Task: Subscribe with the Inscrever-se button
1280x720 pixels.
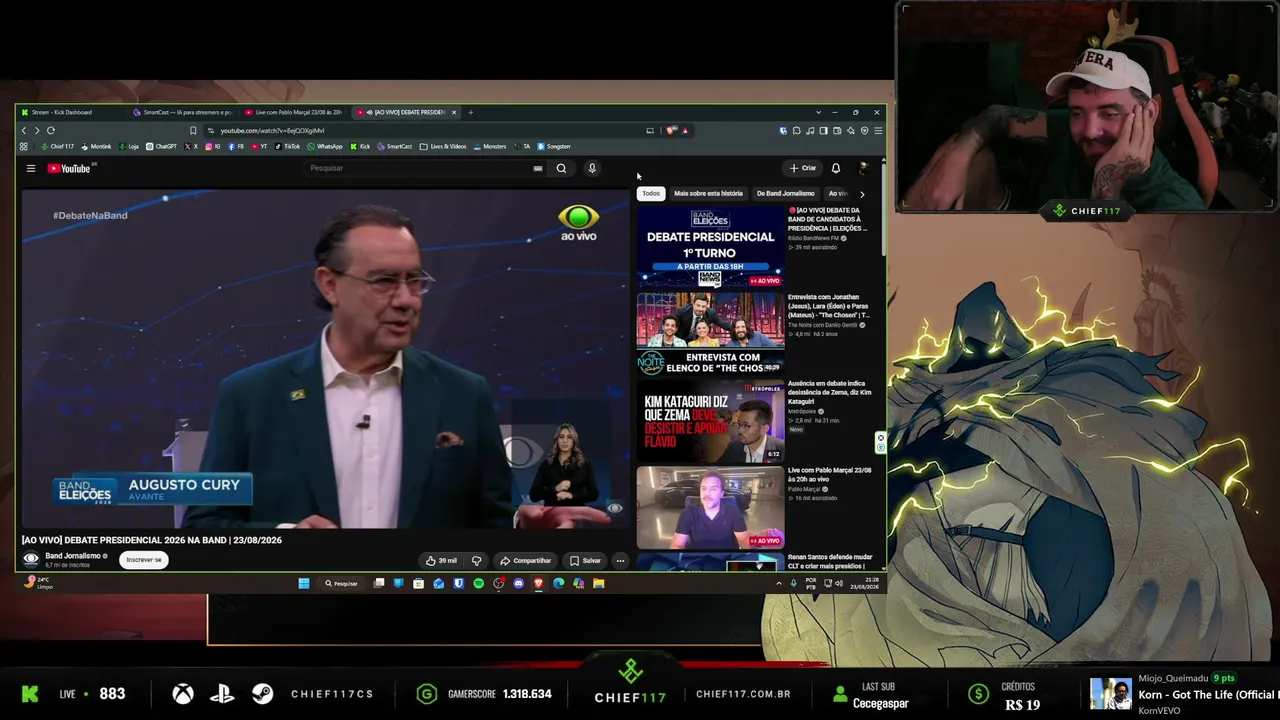Action: coord(144,560)
